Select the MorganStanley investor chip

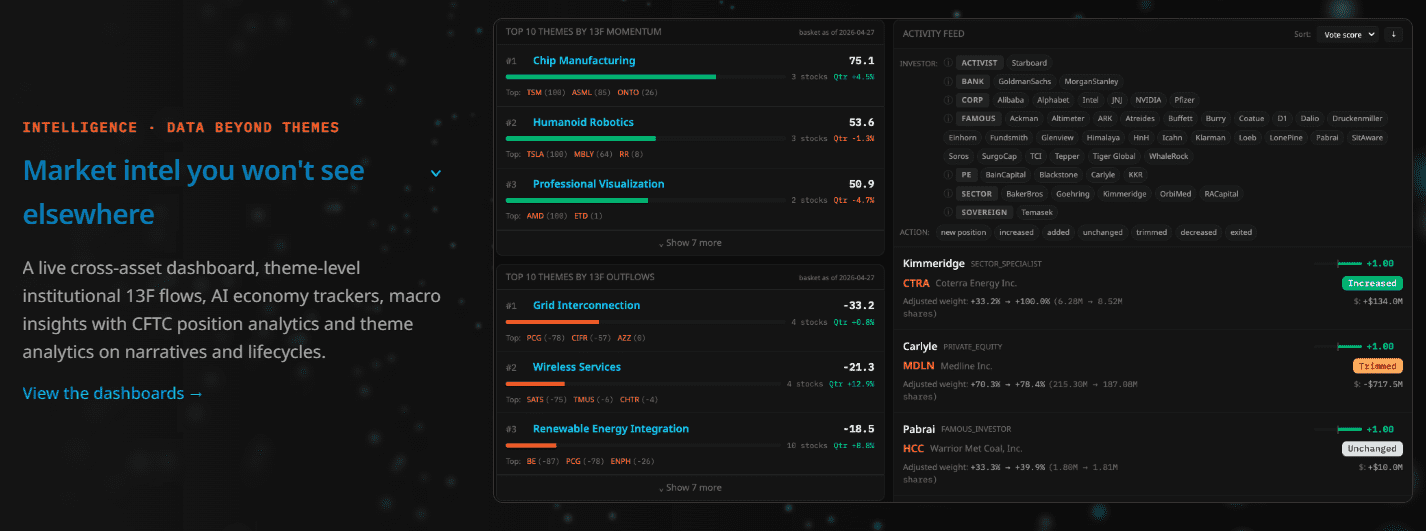tap(1092, 82)
